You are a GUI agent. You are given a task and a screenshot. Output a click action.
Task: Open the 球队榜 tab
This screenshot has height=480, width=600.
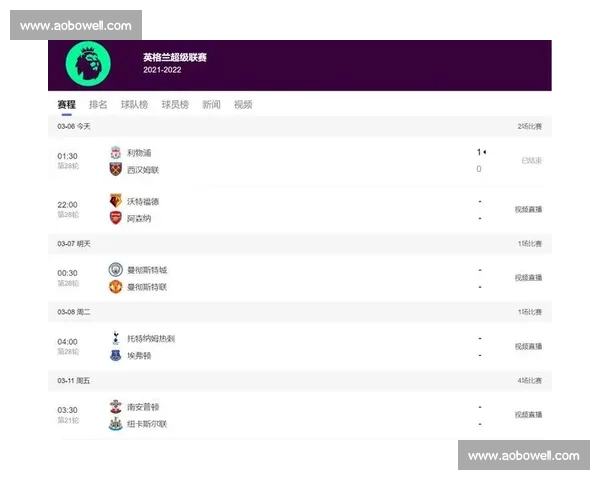coord(134,104)
